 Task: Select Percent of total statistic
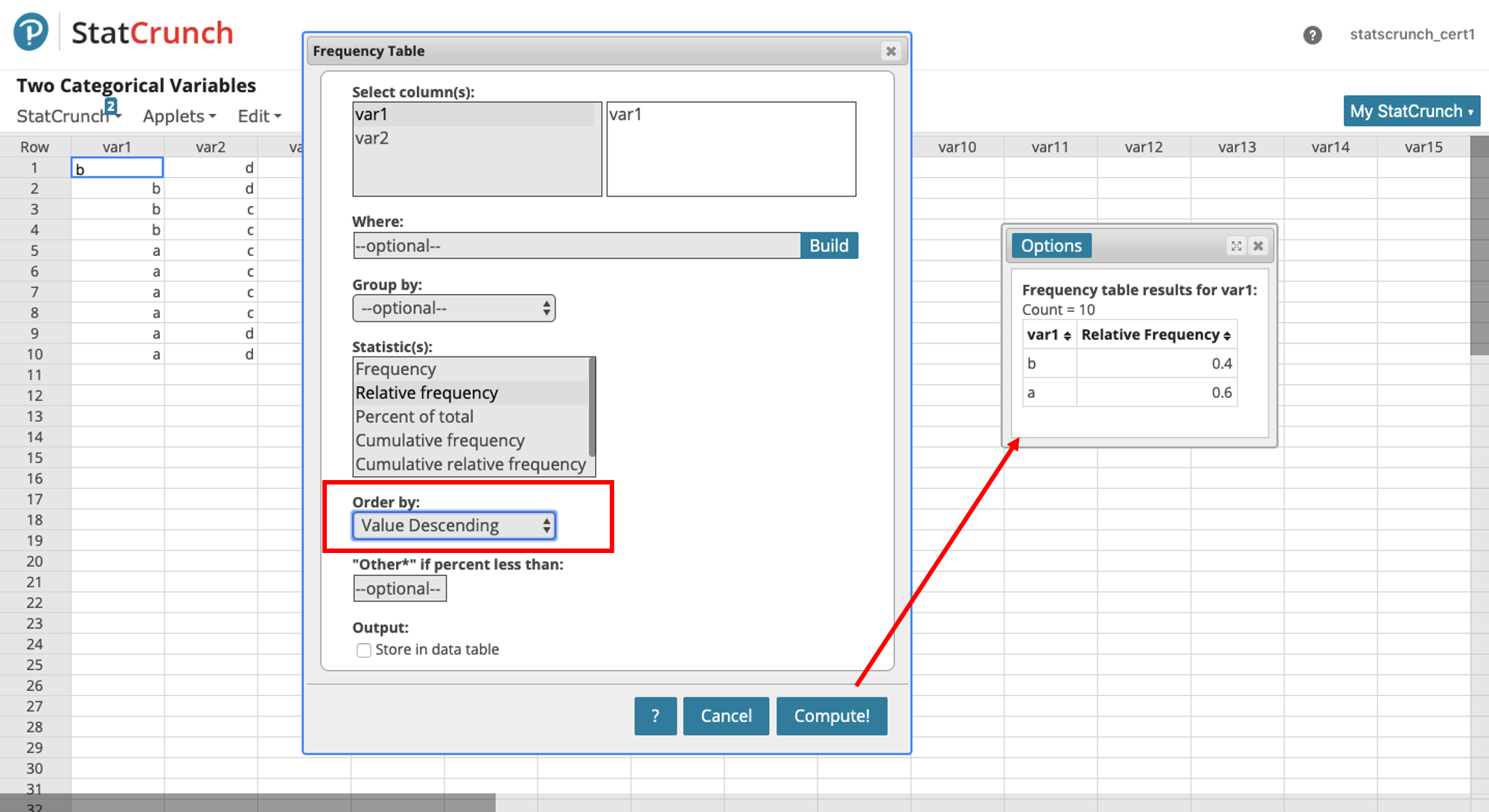pos(415,417)
